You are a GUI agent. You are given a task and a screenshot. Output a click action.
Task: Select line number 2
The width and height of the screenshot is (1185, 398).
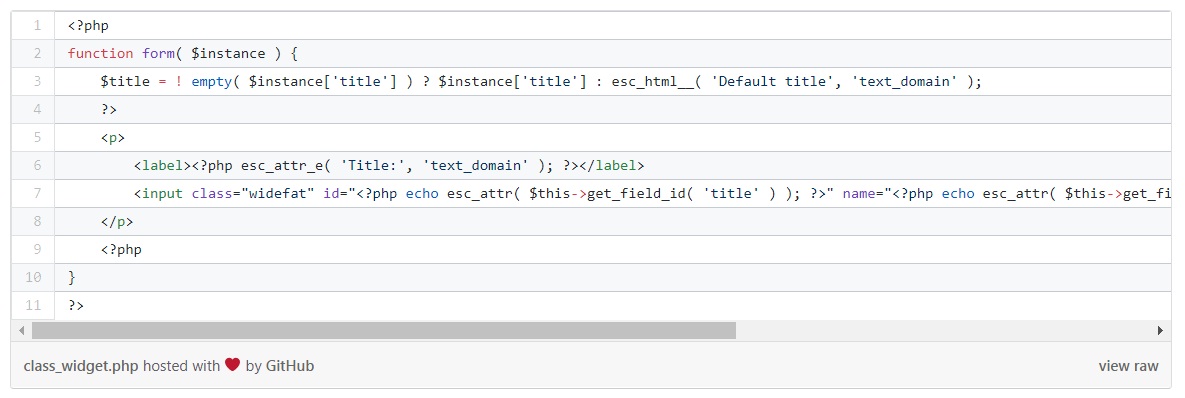pyautogui.click(x=34, y=54)
